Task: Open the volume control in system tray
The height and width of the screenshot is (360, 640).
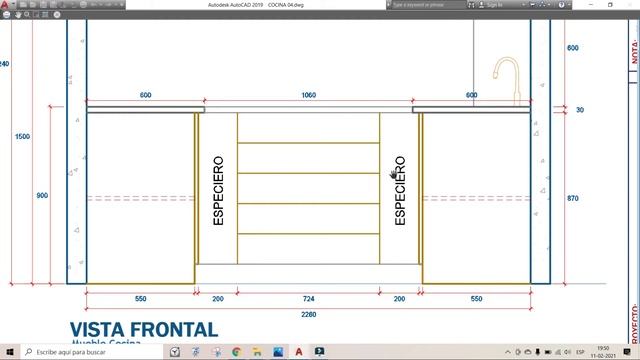Action: click(x=568, y=352)
